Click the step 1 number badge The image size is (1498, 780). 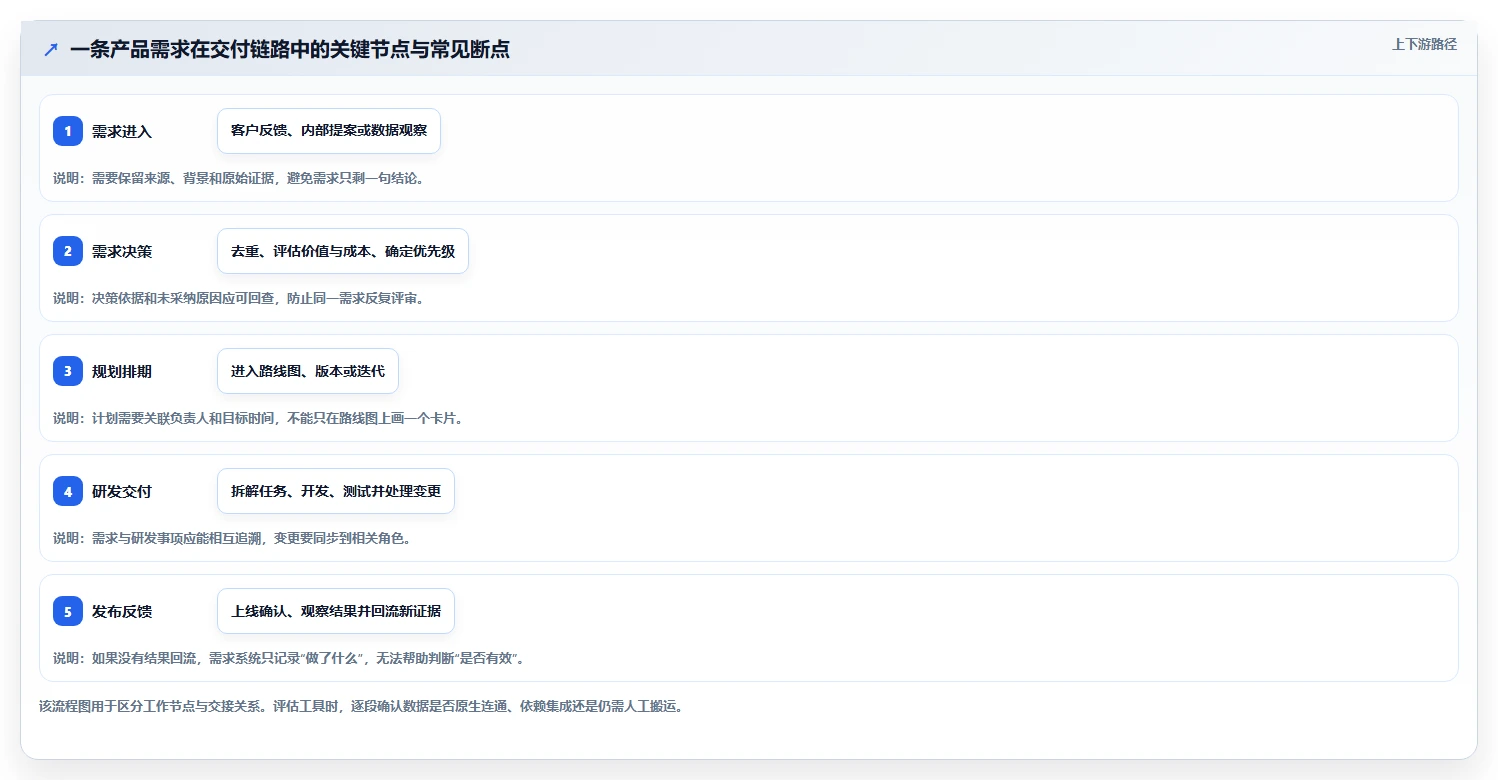pos(68,131)
